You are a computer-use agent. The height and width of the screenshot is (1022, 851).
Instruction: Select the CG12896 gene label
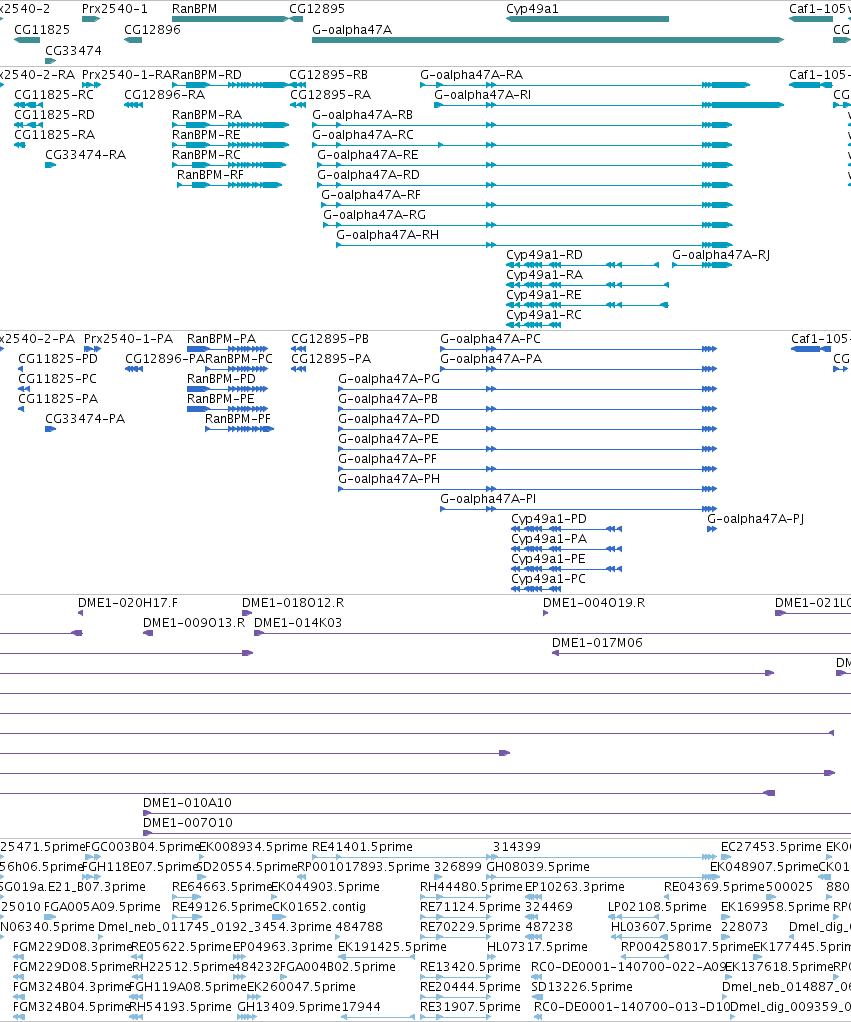(152, 29)
